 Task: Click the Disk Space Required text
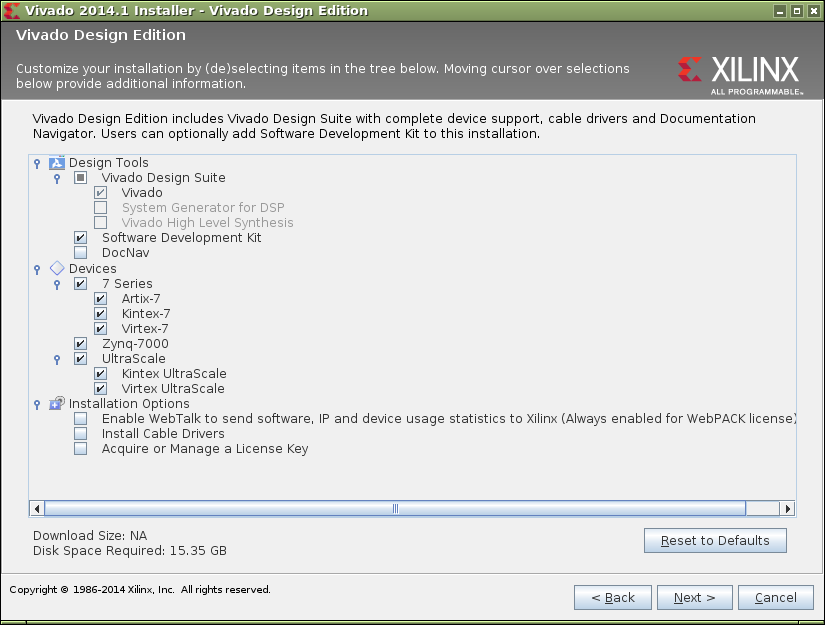point(129,550)
